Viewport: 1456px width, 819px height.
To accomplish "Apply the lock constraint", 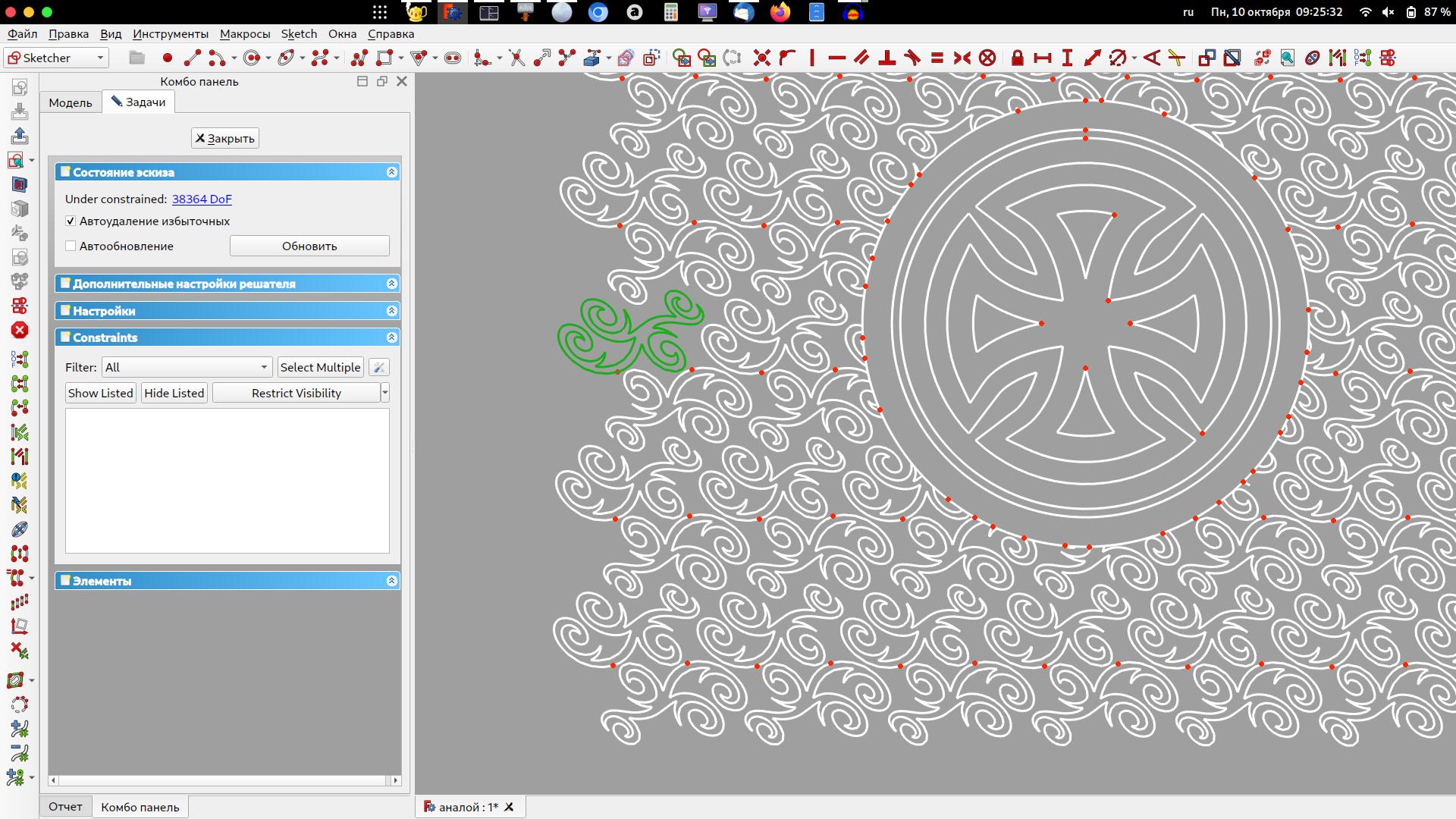I will (x=1017, y=58).
